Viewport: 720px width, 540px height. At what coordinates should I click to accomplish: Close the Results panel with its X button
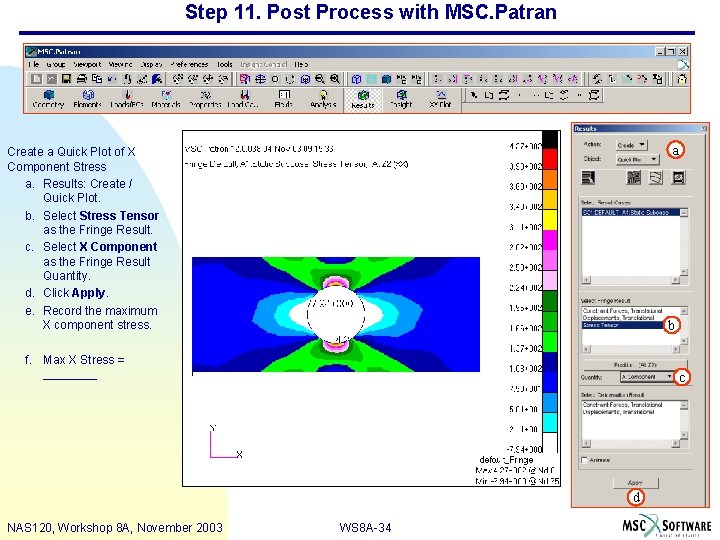tap(703, 128)
